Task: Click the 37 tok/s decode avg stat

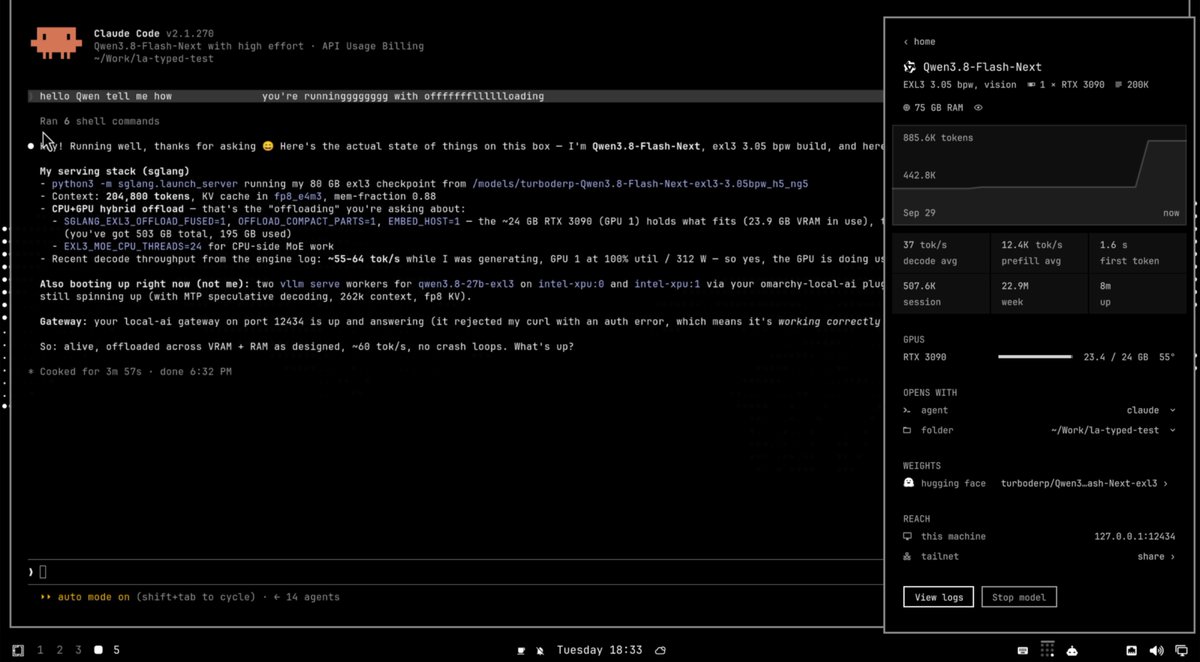Action: [941, 252]
